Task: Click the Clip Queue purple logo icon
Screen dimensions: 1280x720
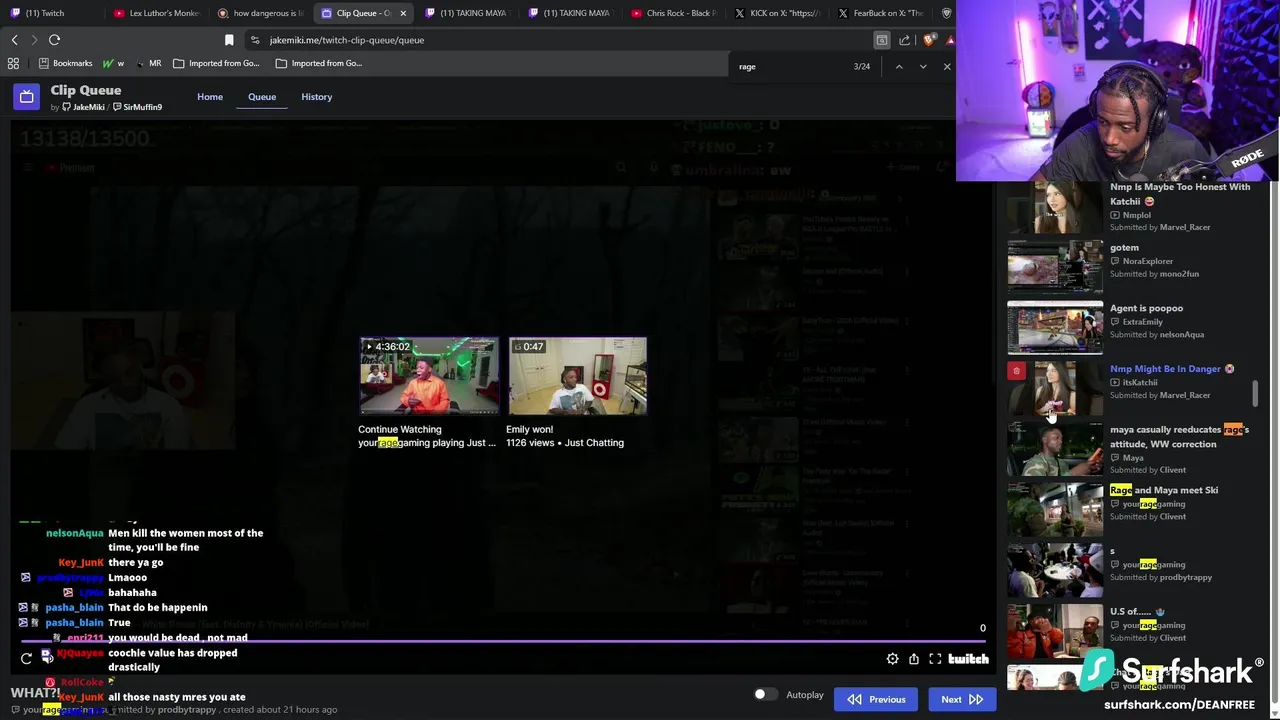Action: (x=26, y=97)
